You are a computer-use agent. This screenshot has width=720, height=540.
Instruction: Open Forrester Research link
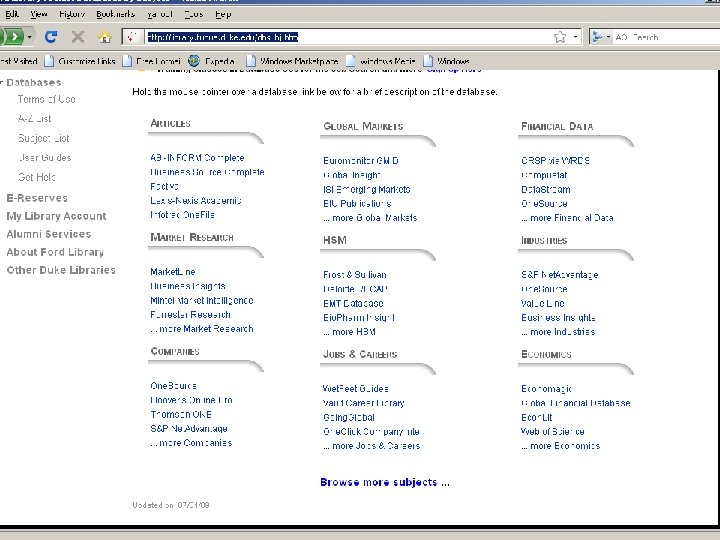click(x=190, y=315)
